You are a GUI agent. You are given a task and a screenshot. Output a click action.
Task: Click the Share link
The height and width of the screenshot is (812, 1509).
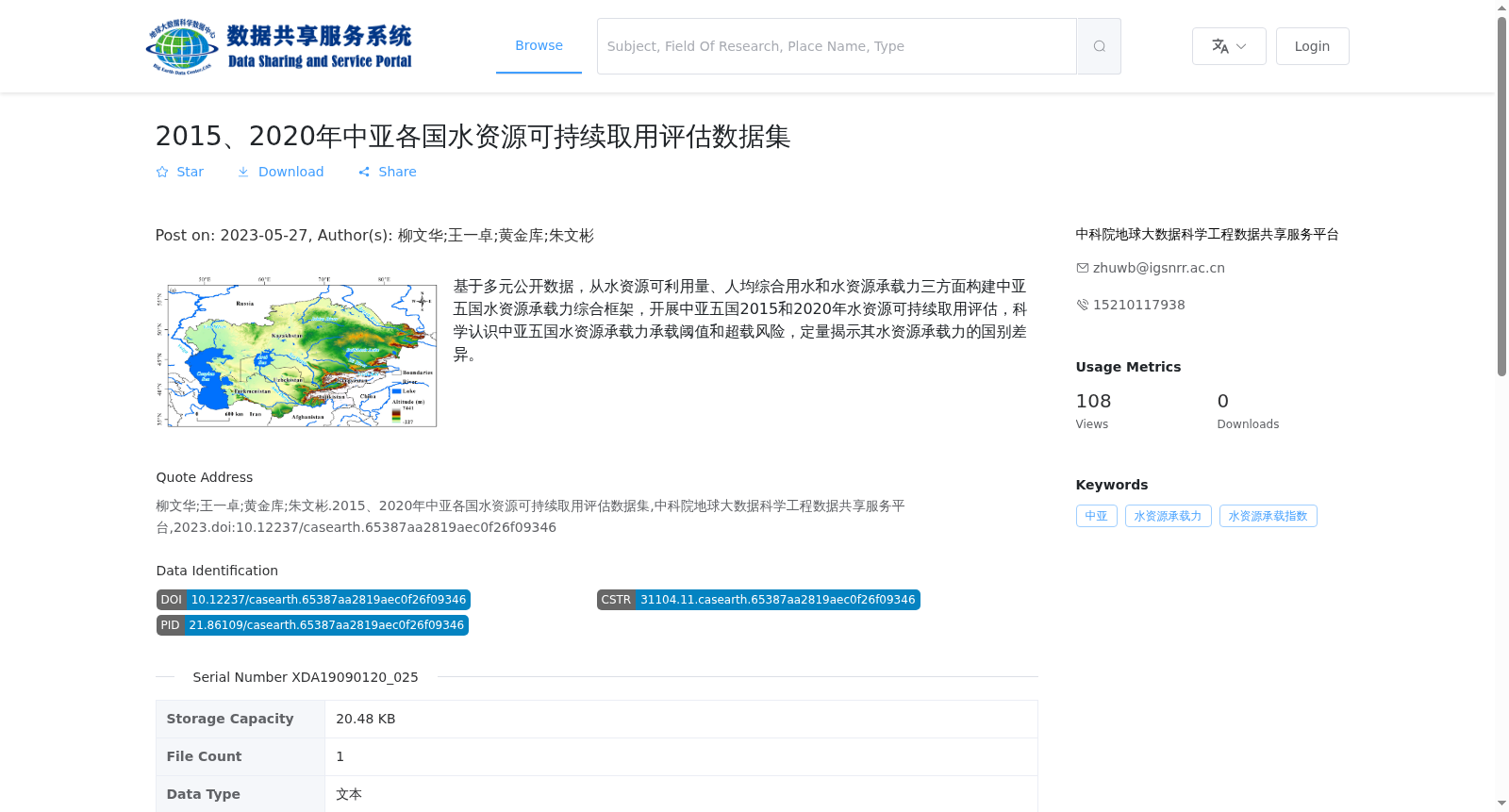pos(387,172)
